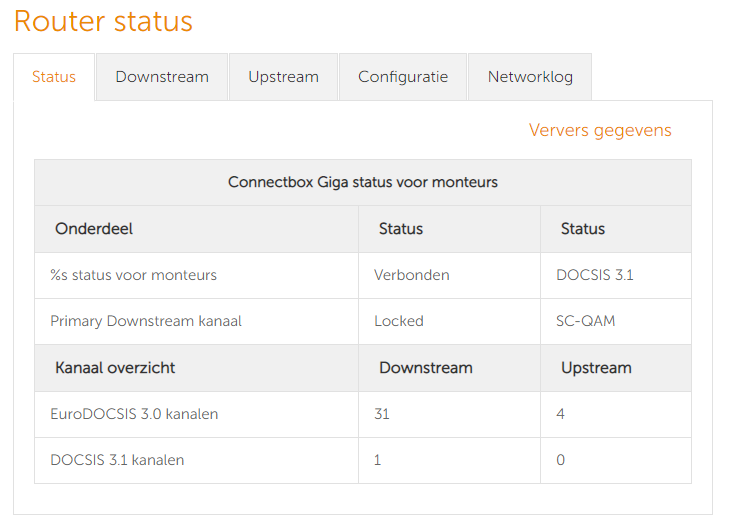
Task: Select the Kanaal overzicht header cell
Action: [x=115, y=368]
